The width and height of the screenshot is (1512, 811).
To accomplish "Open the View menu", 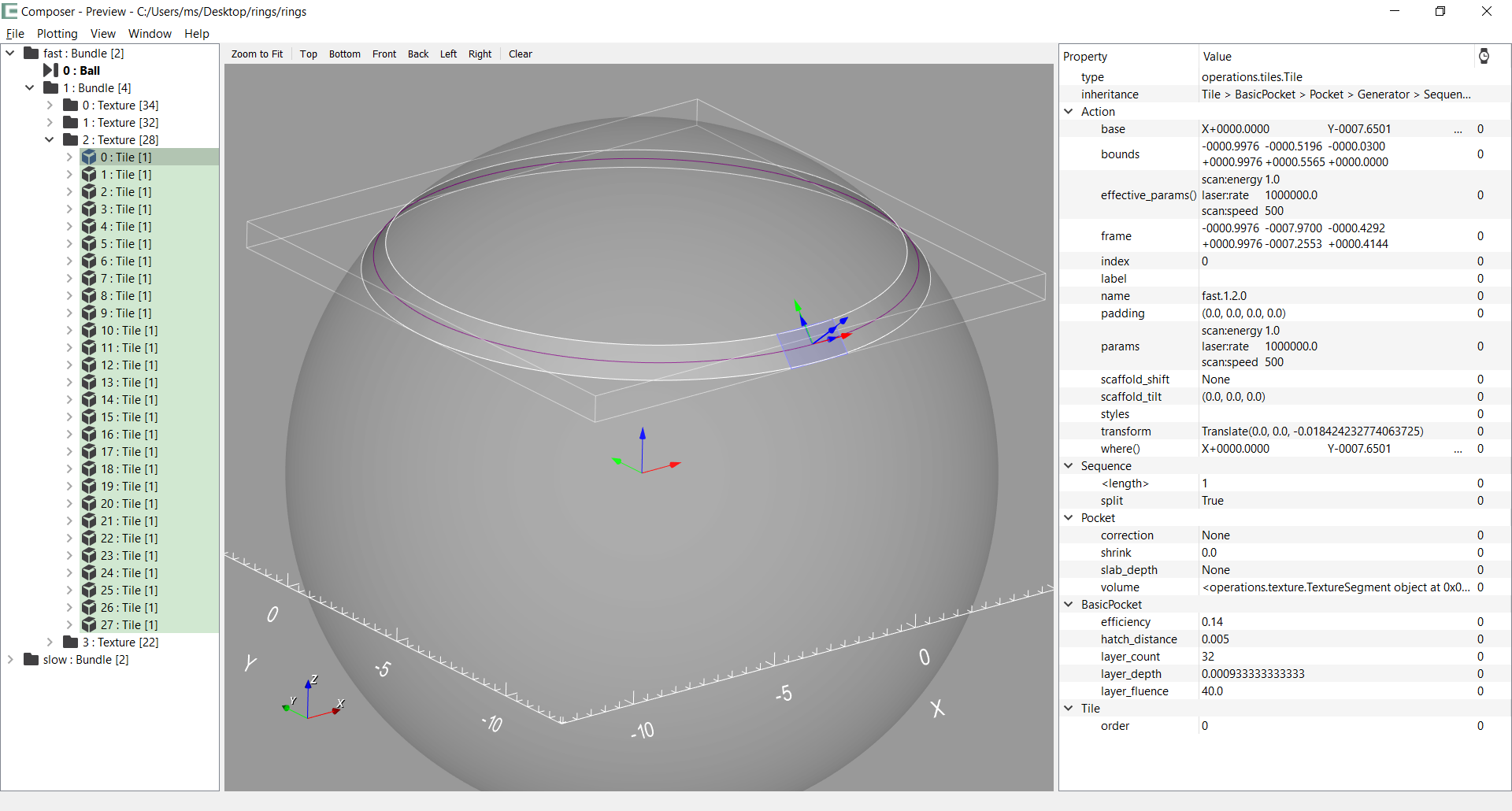I will [x=103, y=33].
